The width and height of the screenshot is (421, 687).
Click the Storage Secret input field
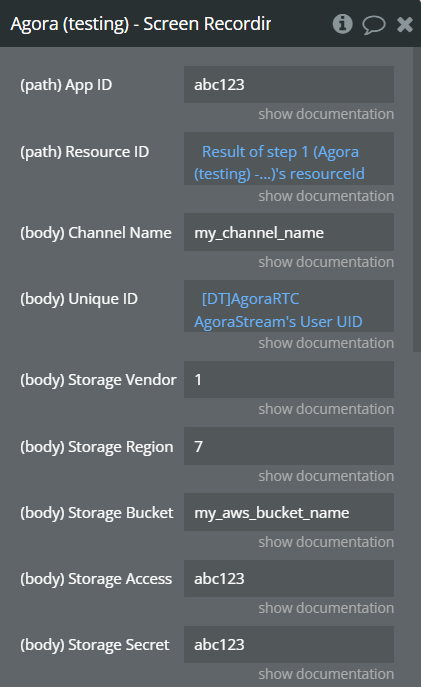coord(289,645)
